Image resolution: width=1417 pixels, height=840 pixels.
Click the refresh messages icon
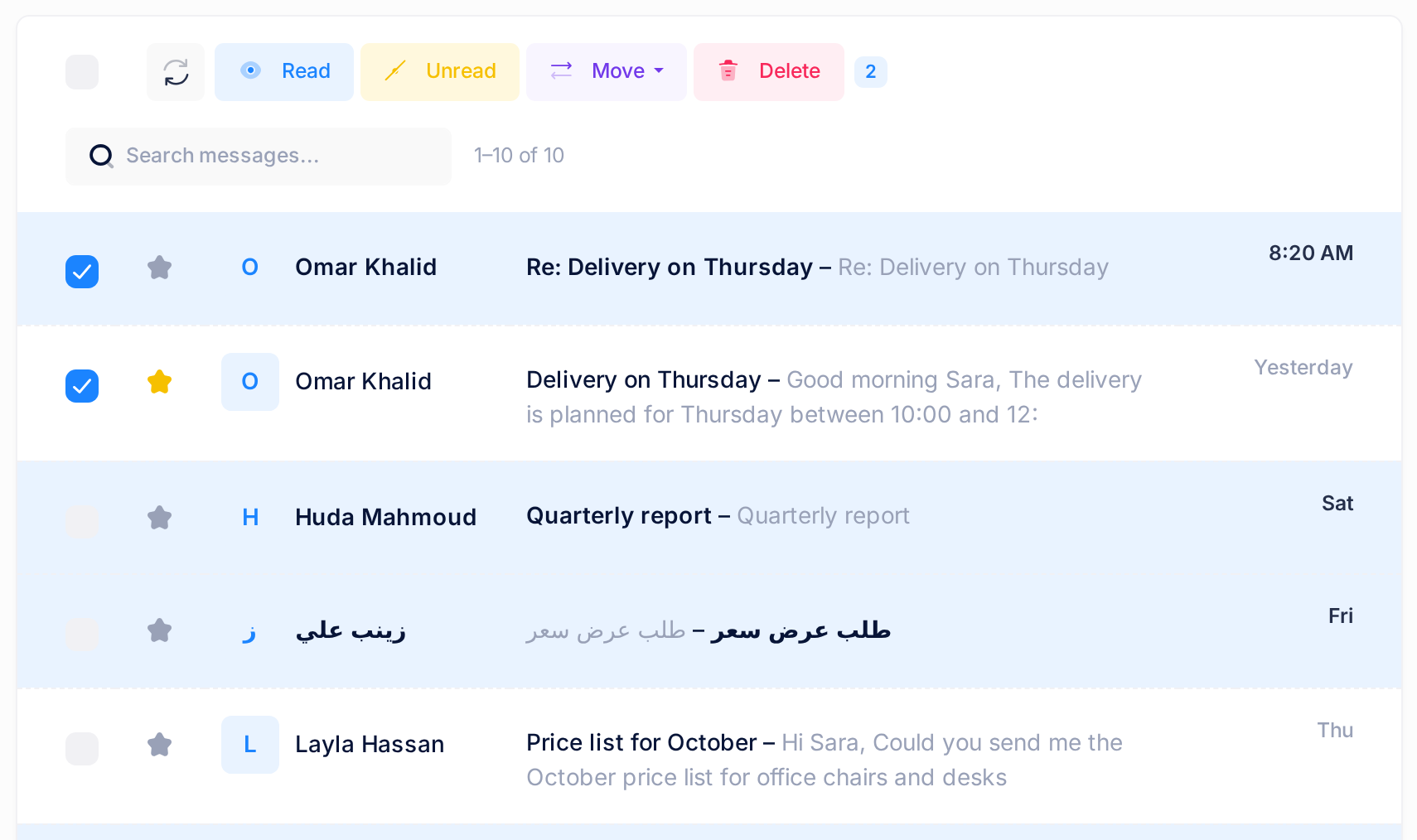tap(176, 72)
